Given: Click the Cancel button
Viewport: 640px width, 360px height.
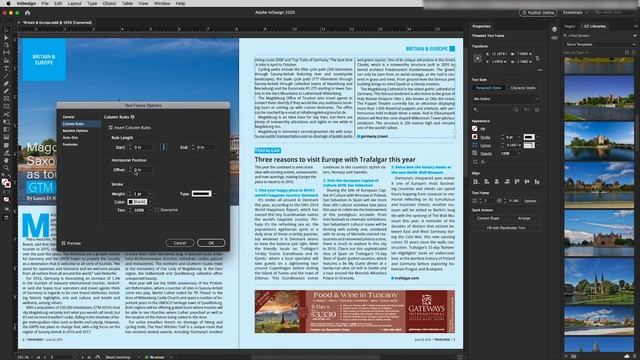Looking at the screenshot, I should [x=180, y=243].
